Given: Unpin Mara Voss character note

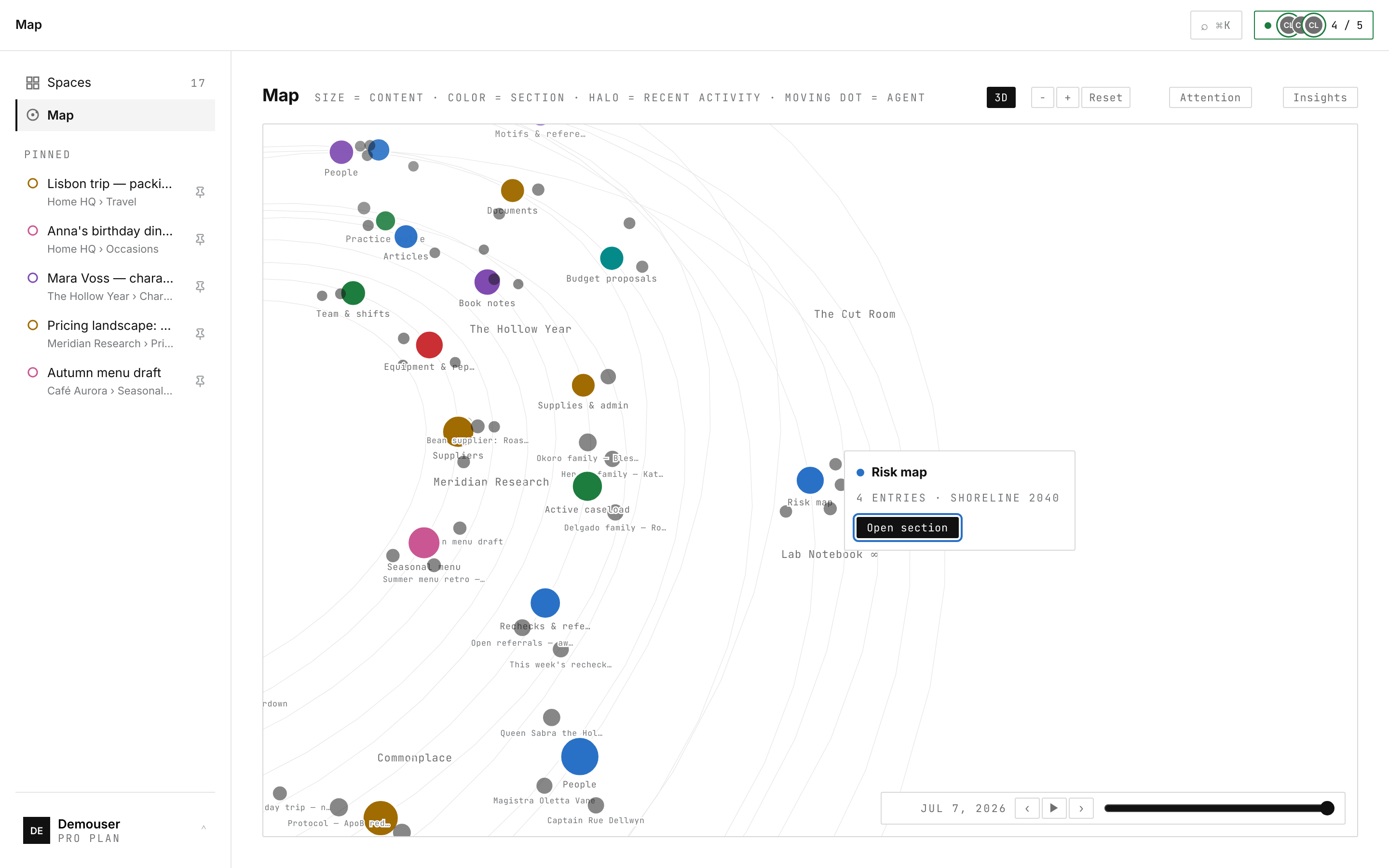Looking at the screenshot, I should 200,286.
